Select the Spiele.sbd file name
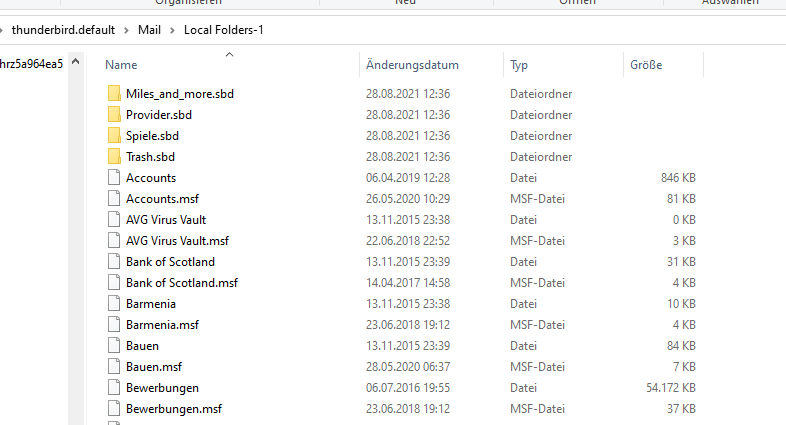Screen dimensions: 786x425 coord(152,136)
